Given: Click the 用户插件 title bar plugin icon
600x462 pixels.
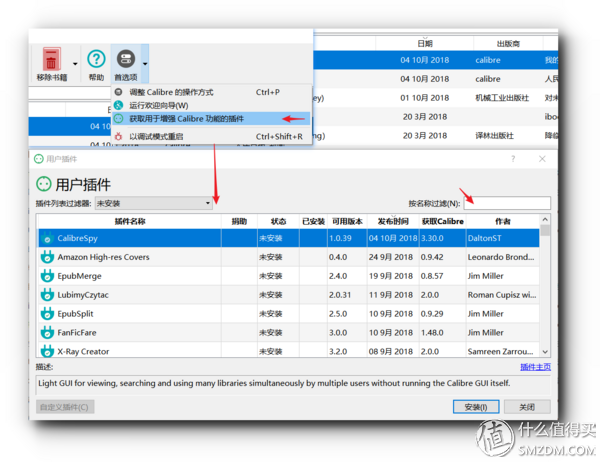Looking at the screenshot, I should (x=39, y=159).
